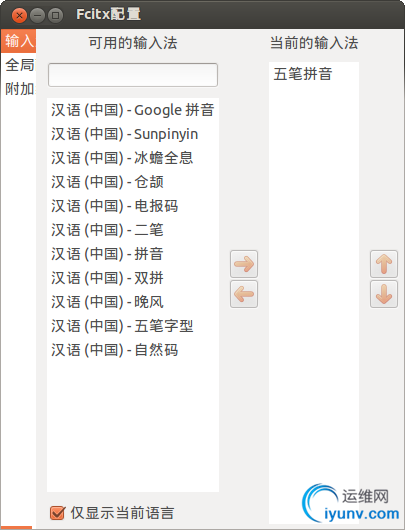Move selected input method up
Image resolution: width=405 pixels, height=530 pixels.
(x=384, y=264)
